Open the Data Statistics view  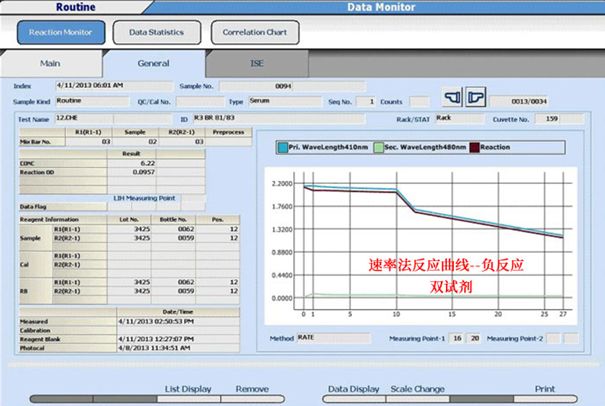157,32
